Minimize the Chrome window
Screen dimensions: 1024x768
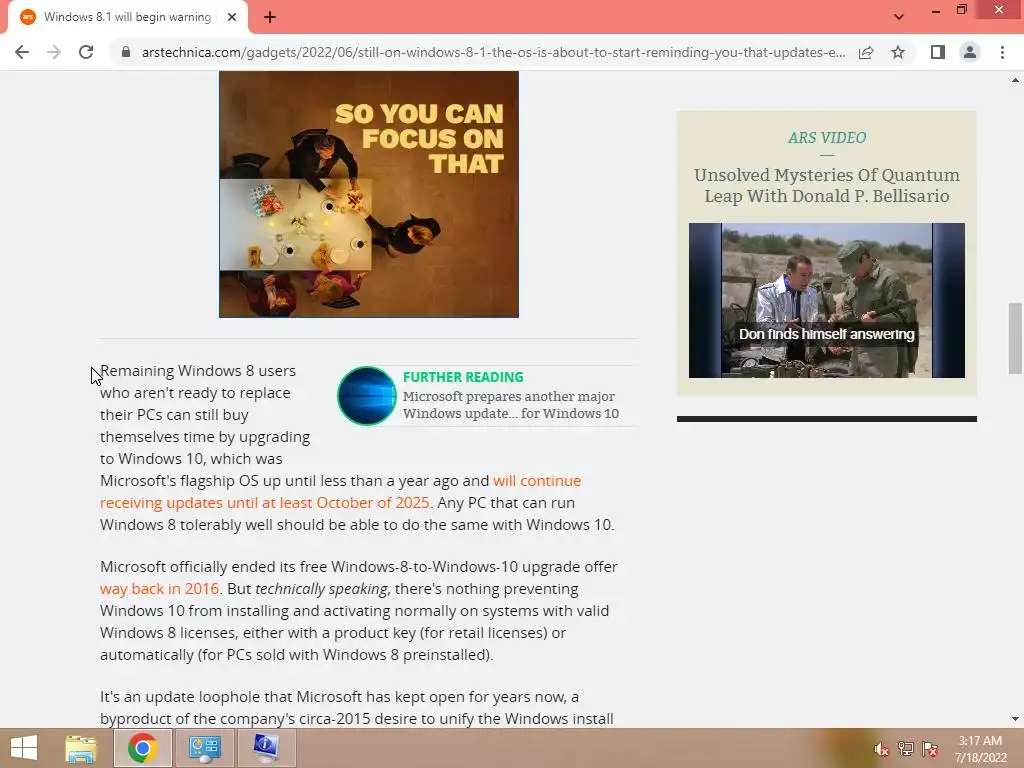(936, 10)
